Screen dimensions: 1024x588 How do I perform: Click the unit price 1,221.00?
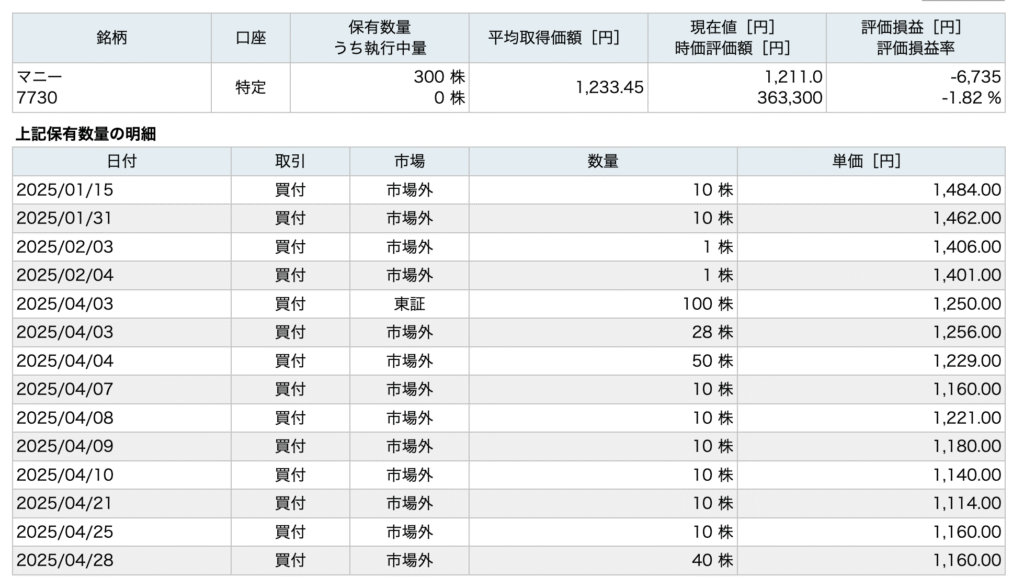tap(967, 417)
